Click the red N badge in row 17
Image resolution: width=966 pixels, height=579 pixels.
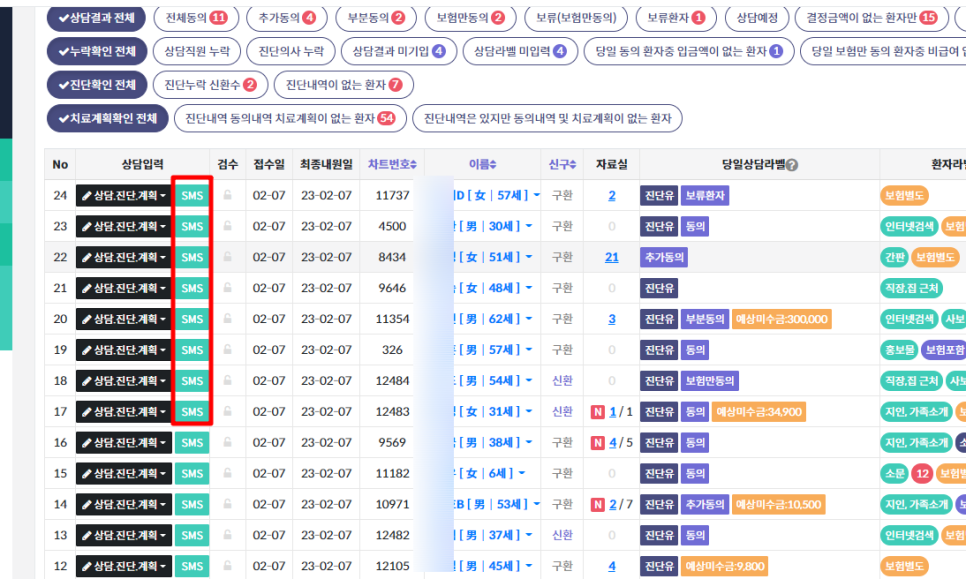[x=598, y=412]
